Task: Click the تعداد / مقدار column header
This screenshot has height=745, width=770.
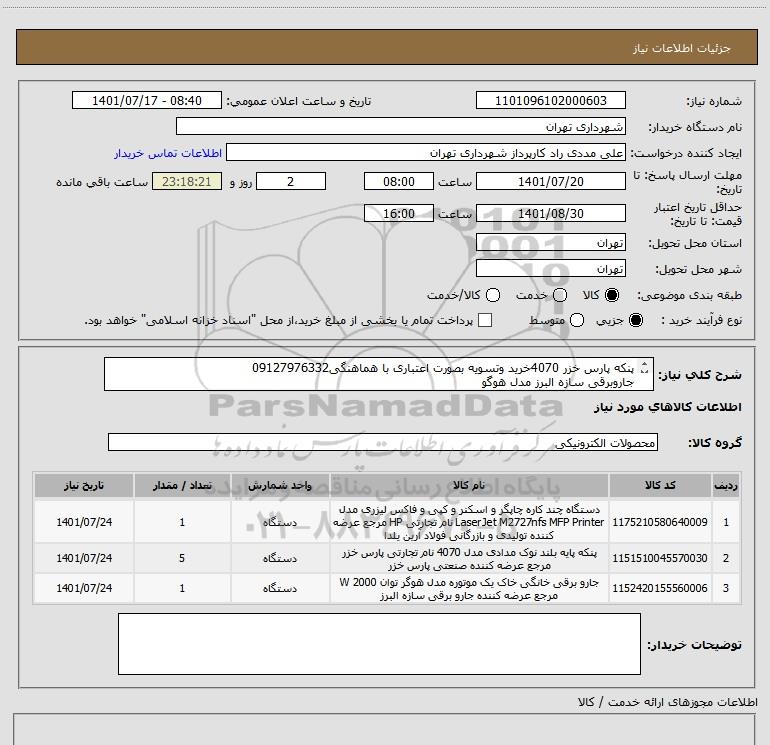Action: pos(182,486)
